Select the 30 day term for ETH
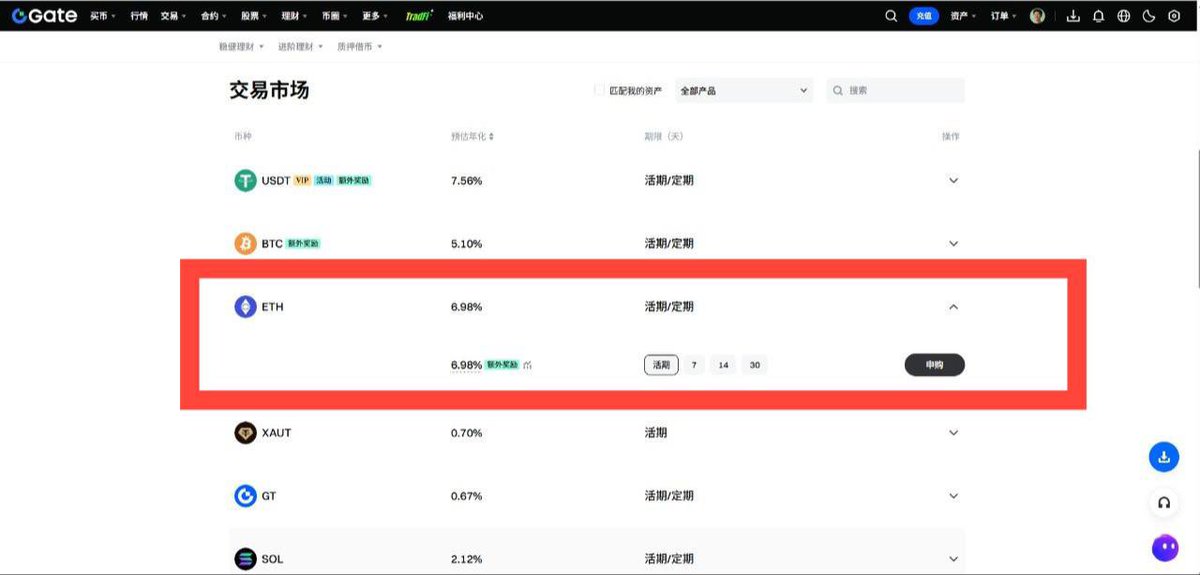 pyautogui.click(x=754, y=365)
